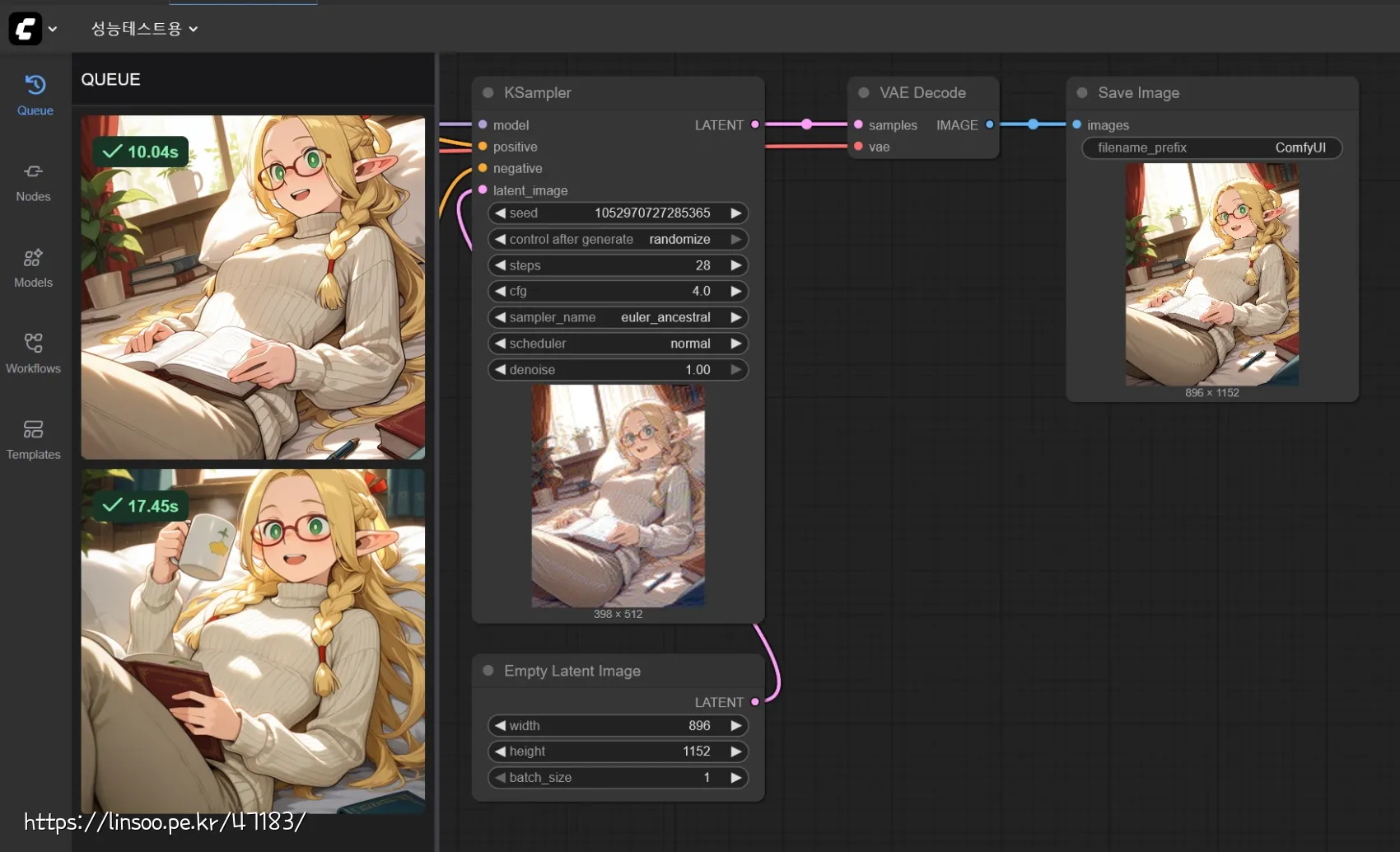Click the 896 × 1152 size label
Screen dimensions: 1400x852
pos(1211,393)
